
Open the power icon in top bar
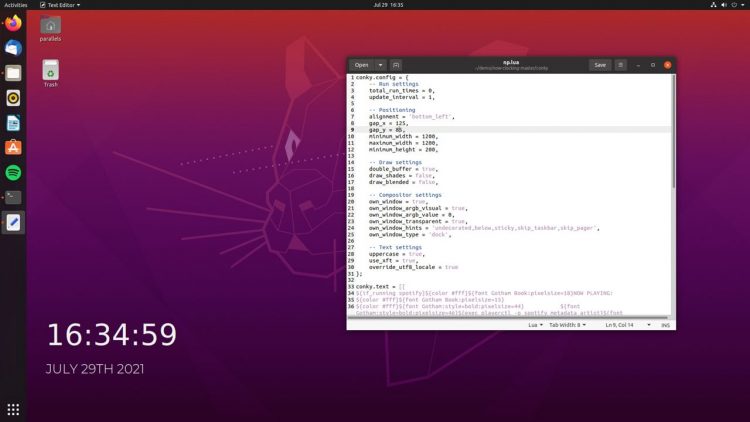[734, 5]
